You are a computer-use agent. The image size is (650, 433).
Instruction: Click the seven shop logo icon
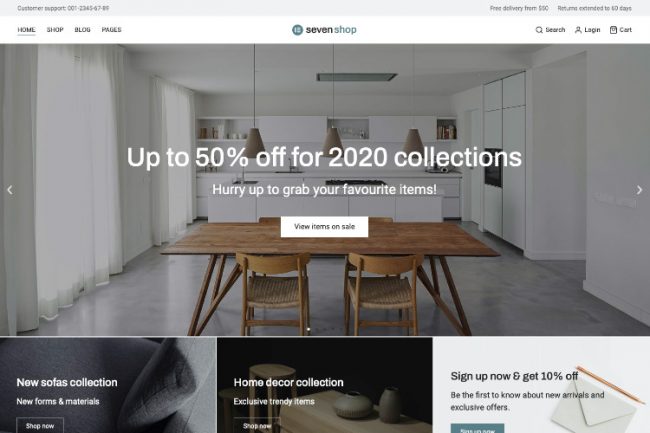click(297, 30)
